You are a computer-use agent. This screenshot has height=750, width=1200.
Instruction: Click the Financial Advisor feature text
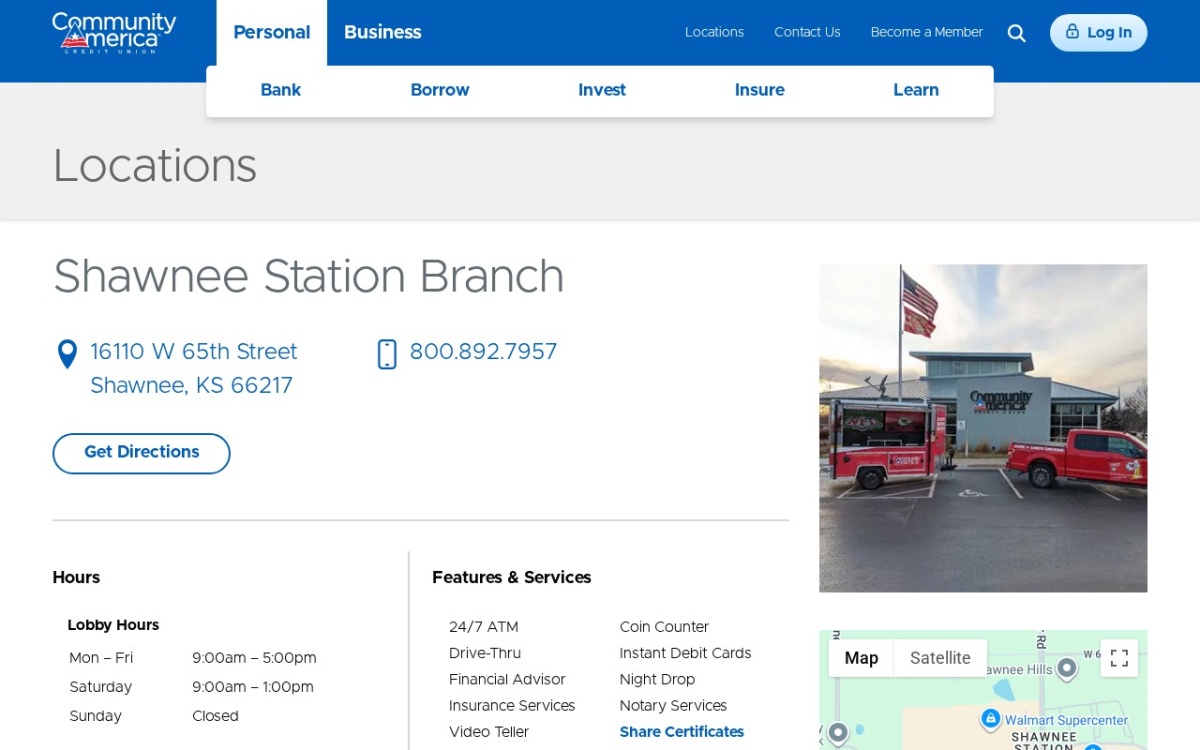(x=507, y=679)
